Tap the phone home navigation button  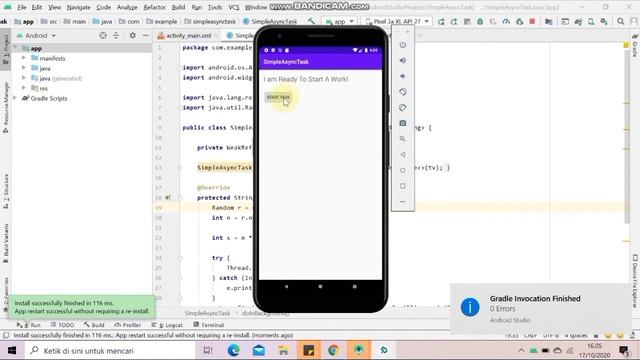[x=320, y=287]
